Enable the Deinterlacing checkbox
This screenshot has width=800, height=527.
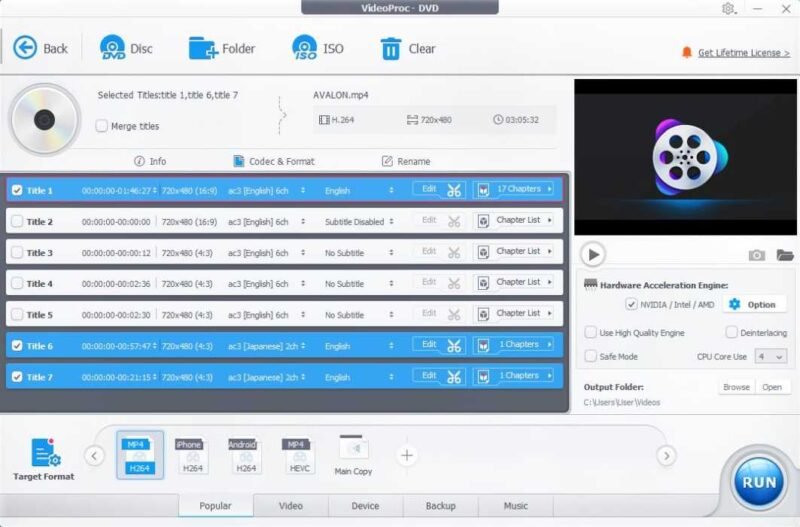point(731,333)
